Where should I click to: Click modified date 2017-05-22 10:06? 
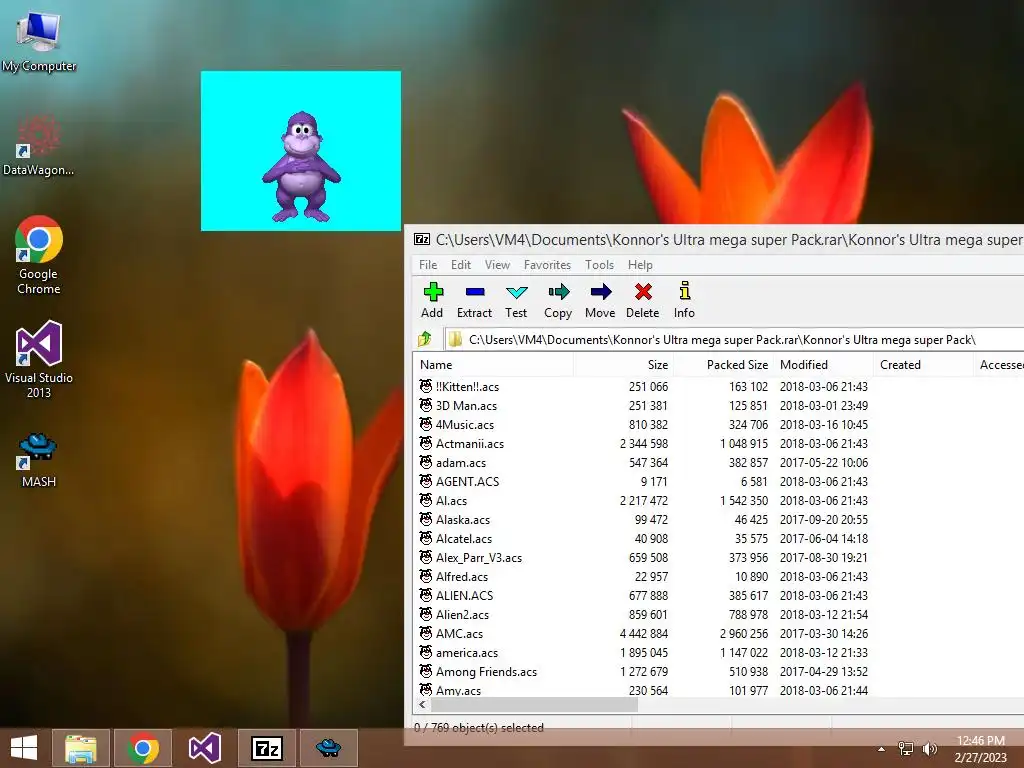[824, 462]
